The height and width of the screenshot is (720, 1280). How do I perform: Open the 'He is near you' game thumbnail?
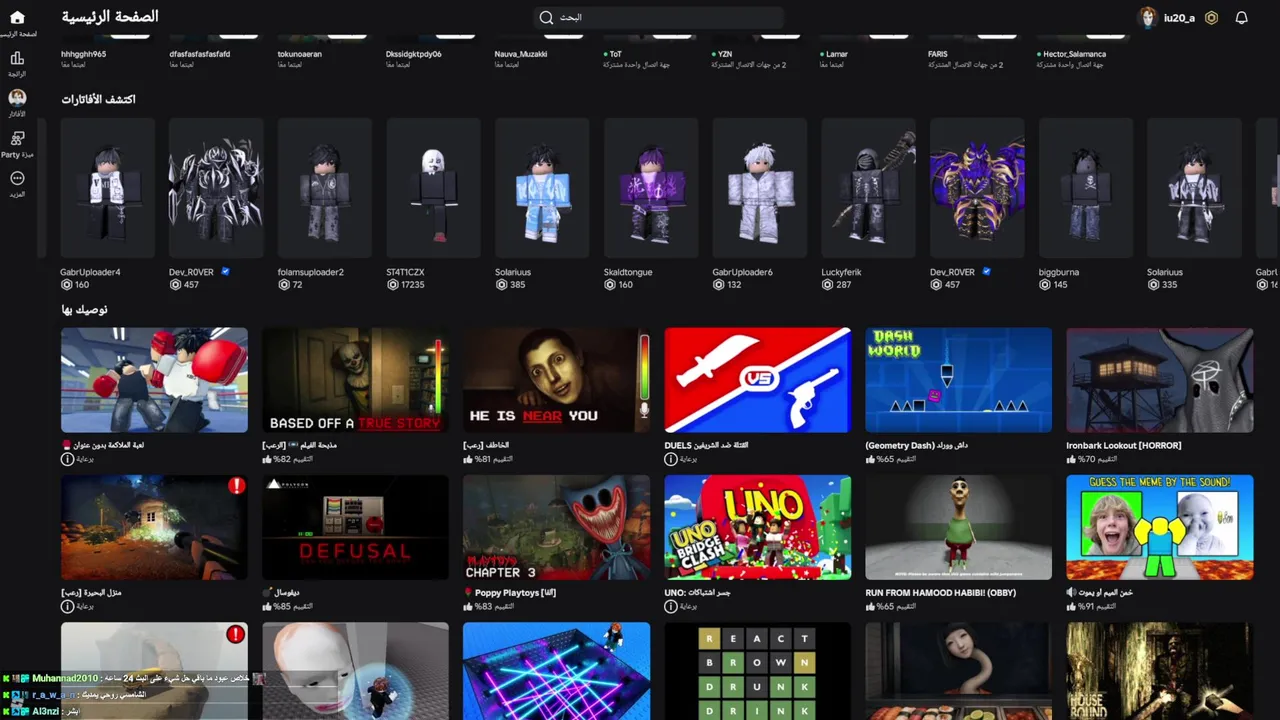click(x=556, y=380)
